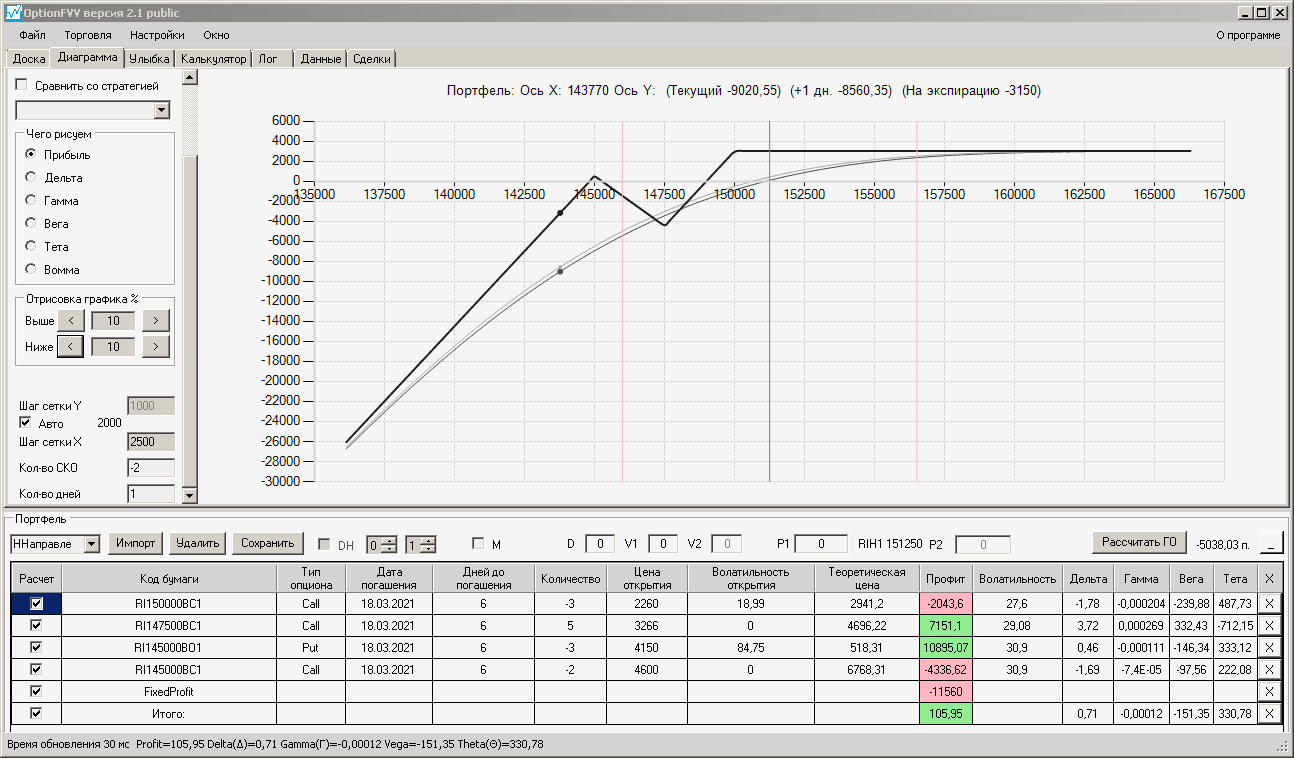
Task: Click the Кол-во дней input field
Action: 151,493
